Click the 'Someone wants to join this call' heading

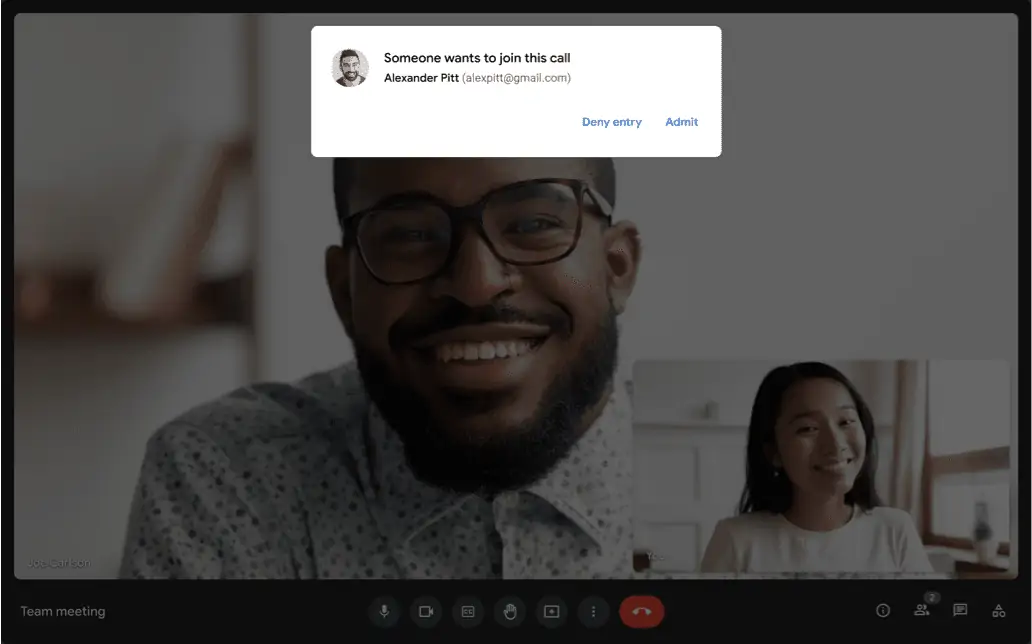click(x=477, y=58)
